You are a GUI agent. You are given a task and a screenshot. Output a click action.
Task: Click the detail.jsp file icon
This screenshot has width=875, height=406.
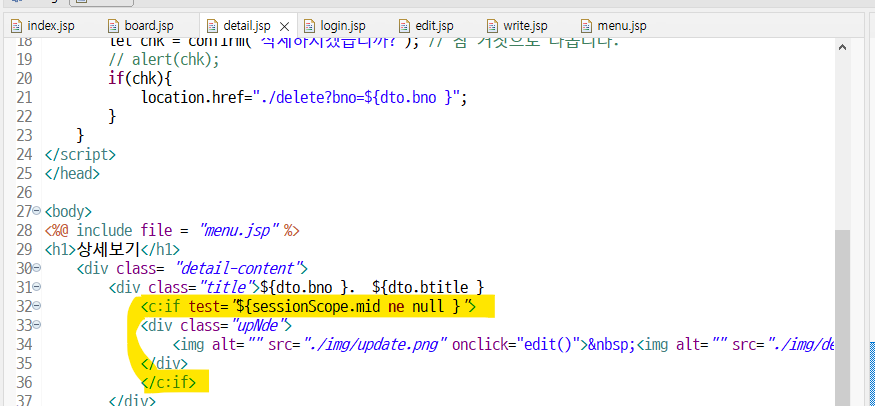click(212, 26)
